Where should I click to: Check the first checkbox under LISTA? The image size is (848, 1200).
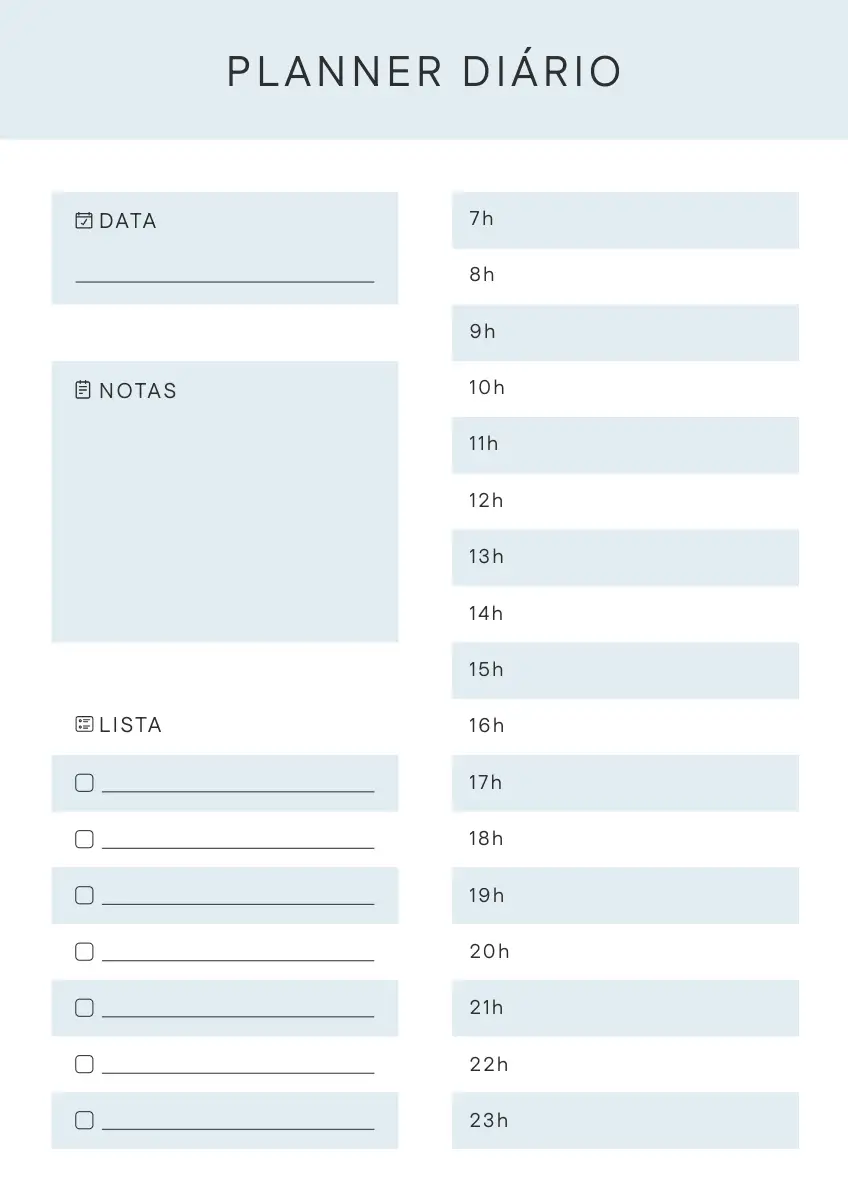click(84, 783)
